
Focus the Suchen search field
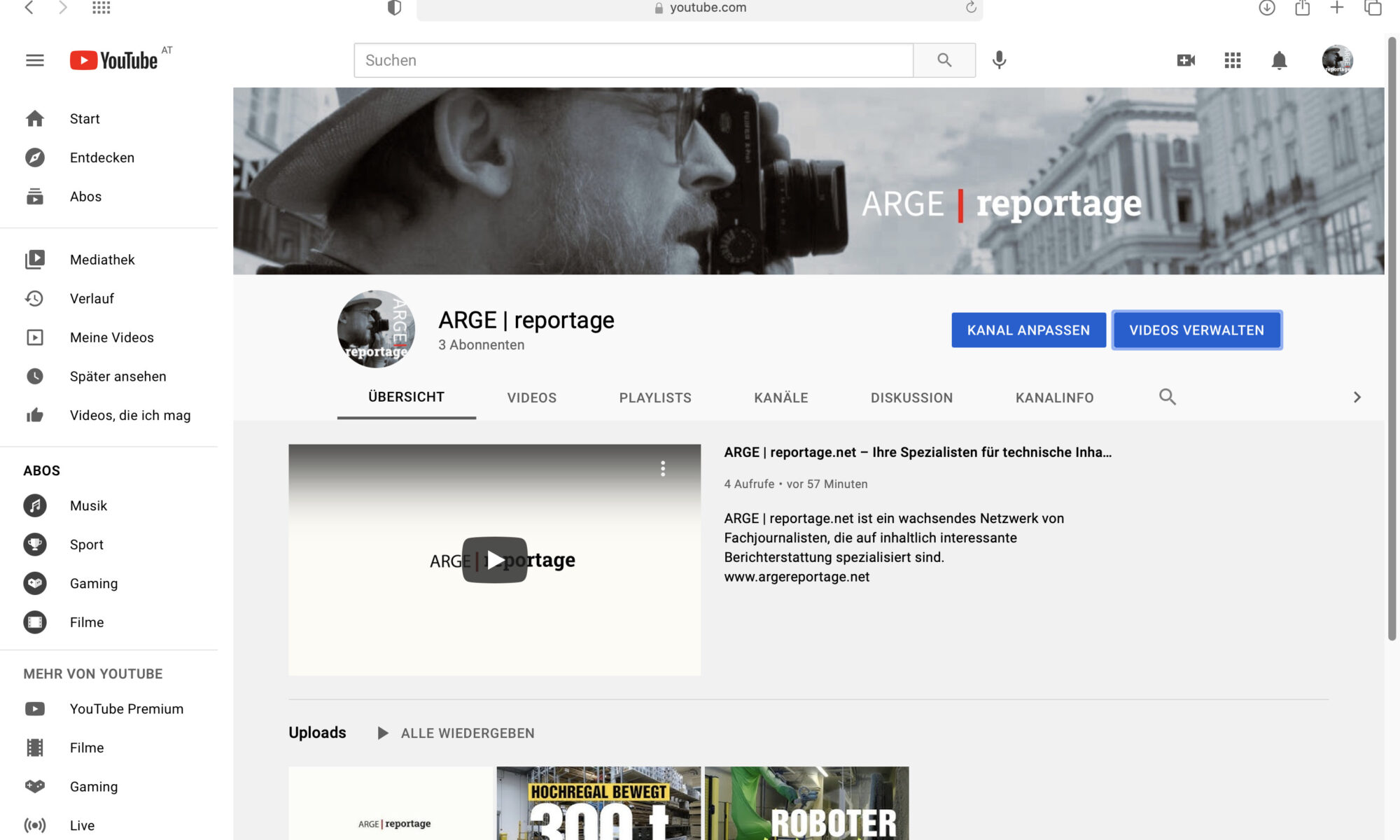pyautogui.click(x=633, y=60)
